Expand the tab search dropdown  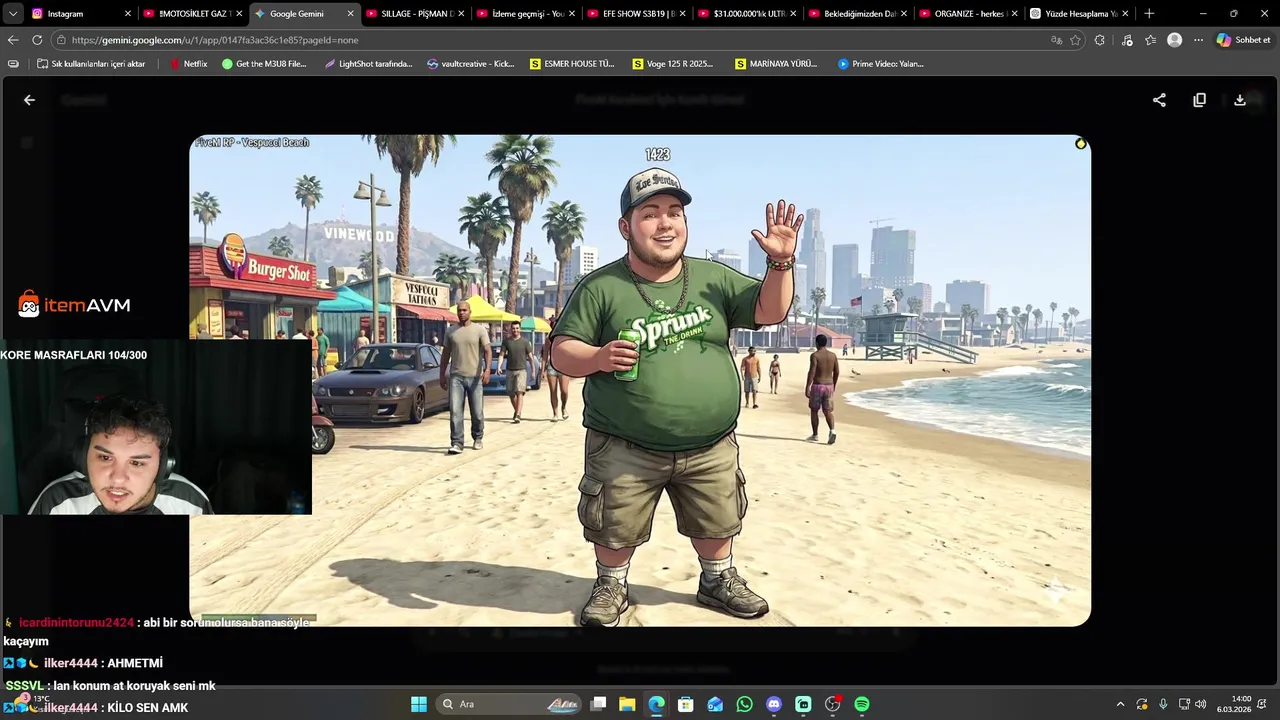point(13,14)
